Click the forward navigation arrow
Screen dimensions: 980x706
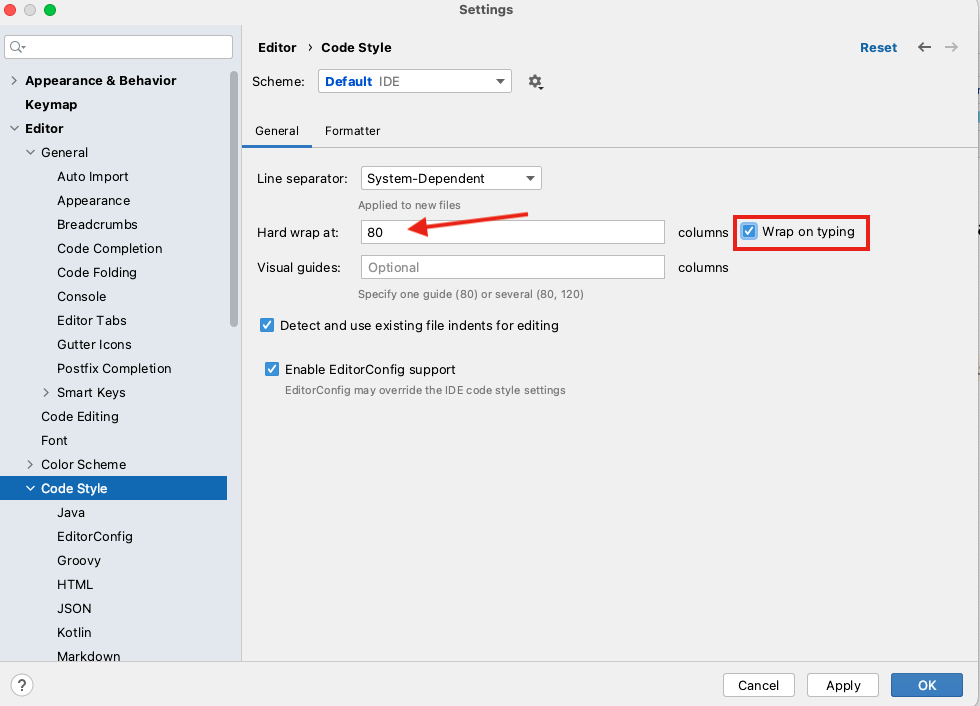(951, 47)
